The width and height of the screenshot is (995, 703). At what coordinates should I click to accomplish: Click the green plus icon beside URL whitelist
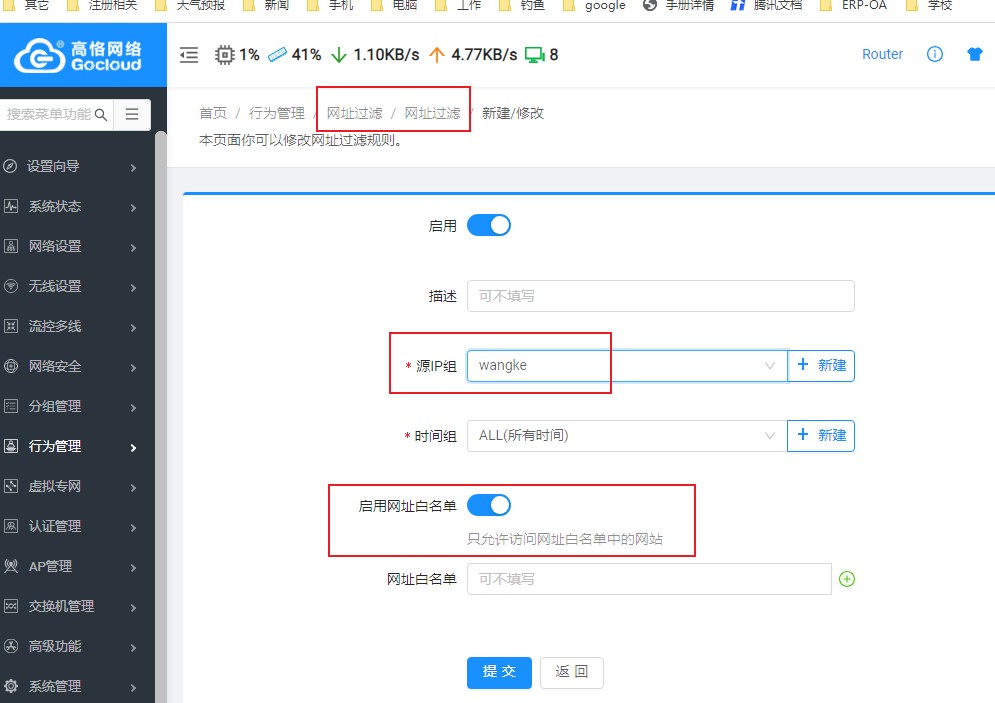(847, 579)
